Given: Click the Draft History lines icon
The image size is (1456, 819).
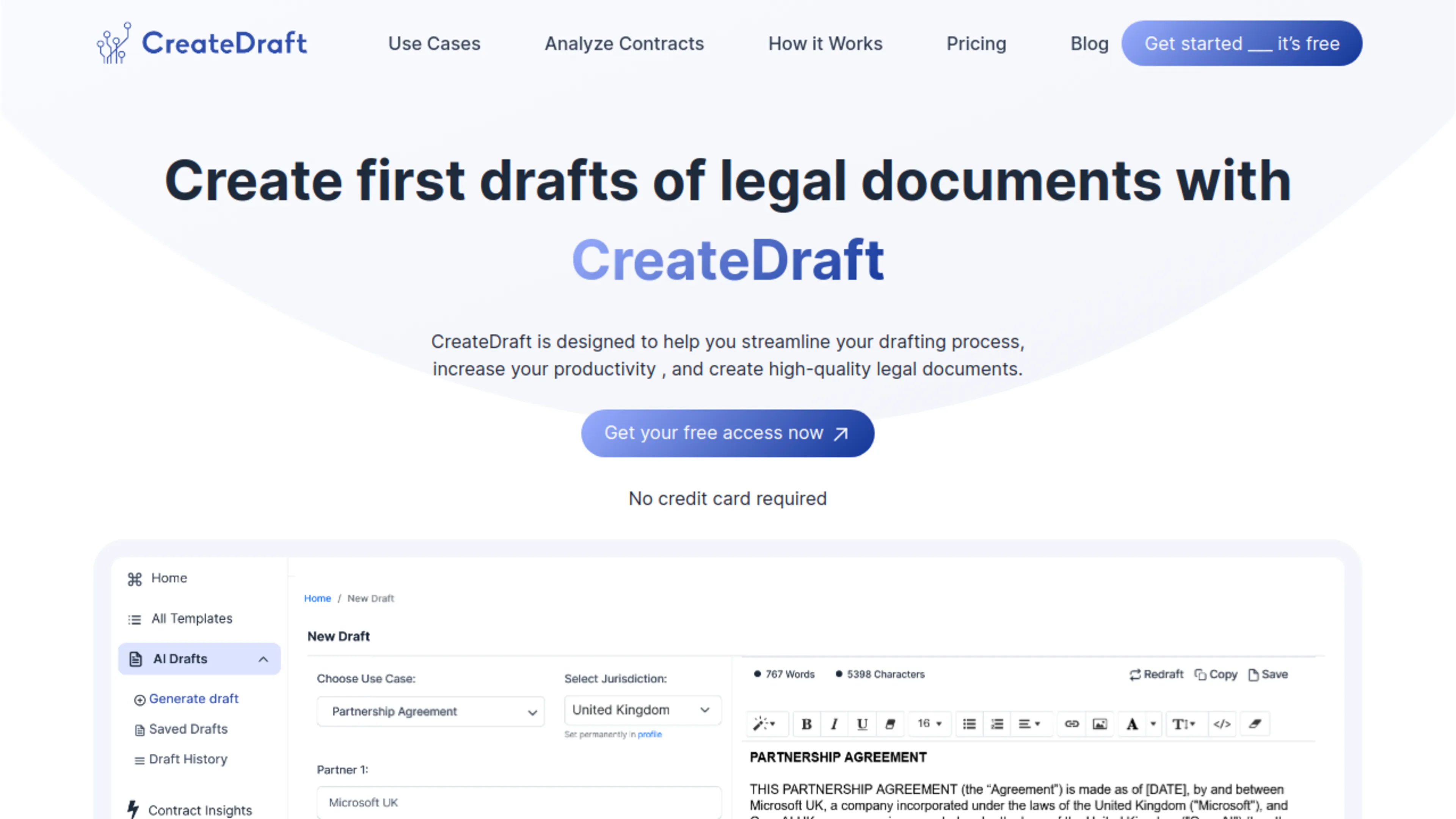Looking at the screenshot, I should 139,761.
